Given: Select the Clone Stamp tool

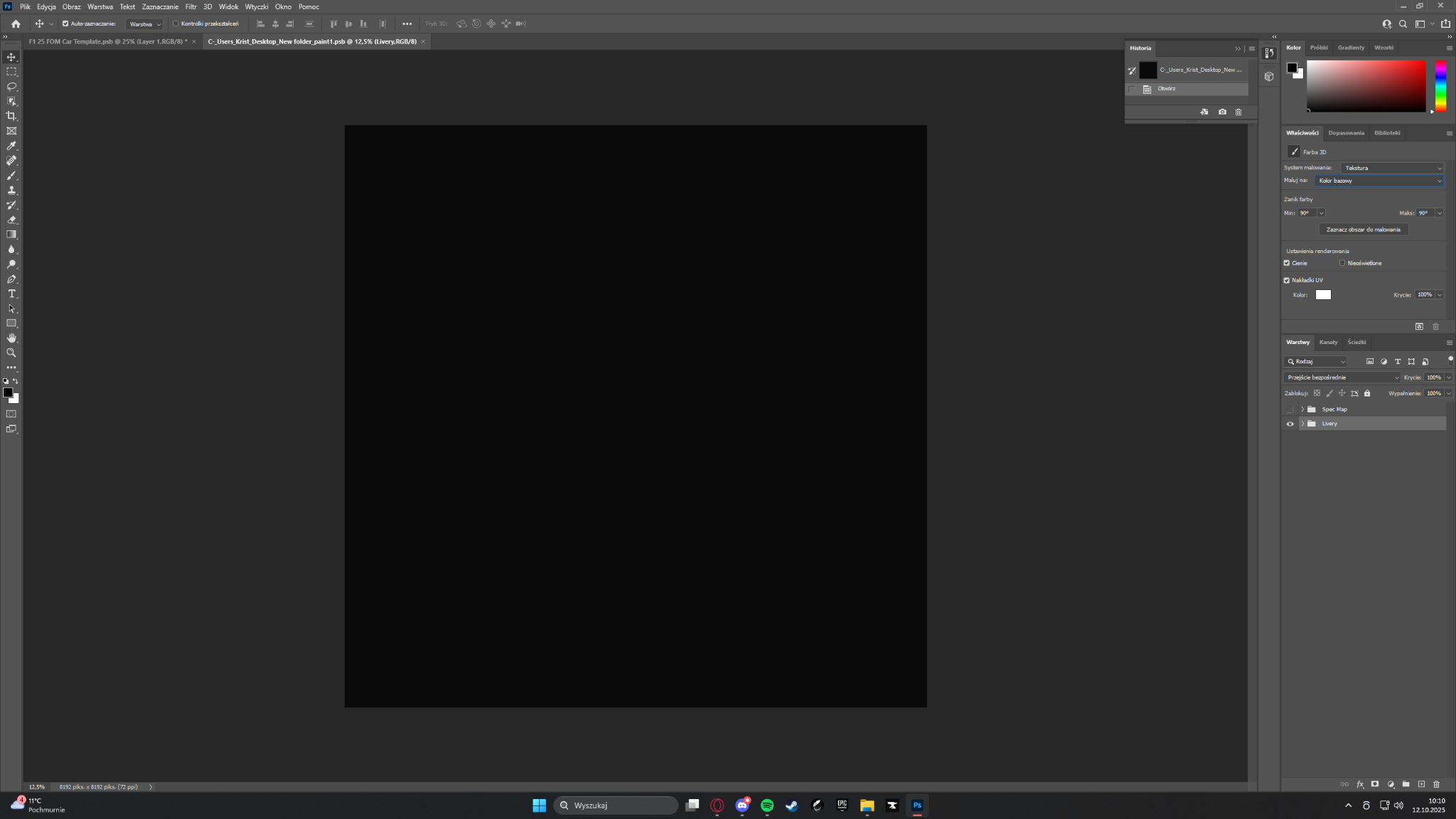Looking at the screenshot, I should pos(11,191).
